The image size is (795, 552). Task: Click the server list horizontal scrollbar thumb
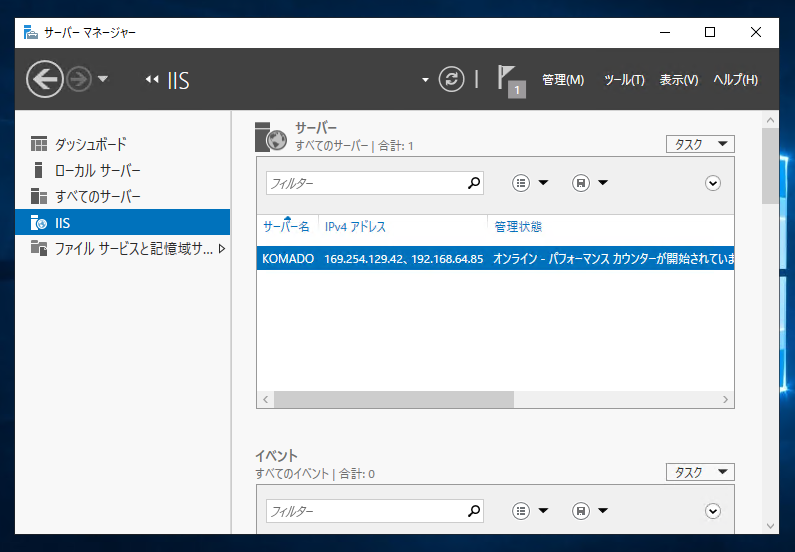click(394, 399)
